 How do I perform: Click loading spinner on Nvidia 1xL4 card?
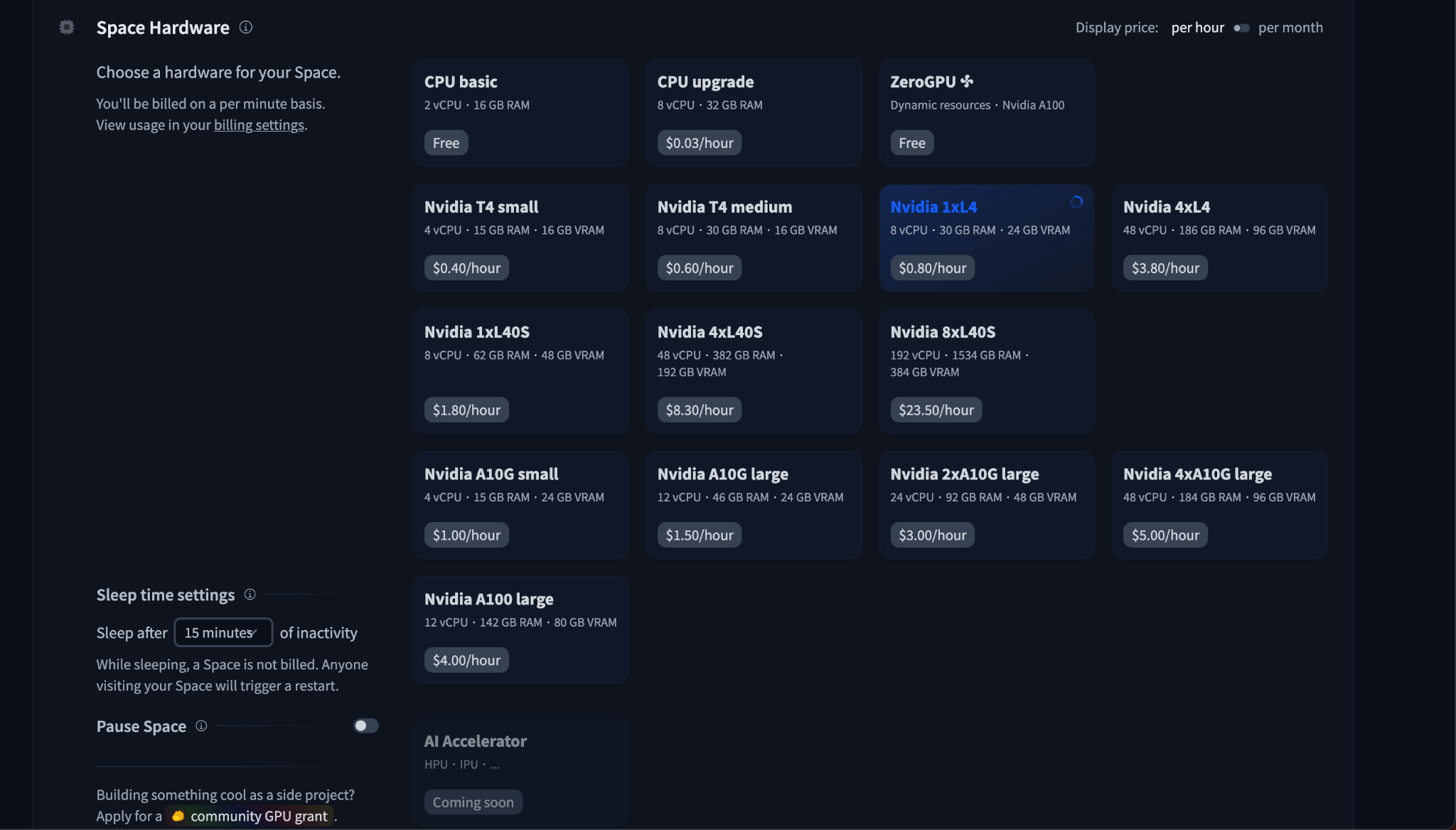click(1076, 202)
